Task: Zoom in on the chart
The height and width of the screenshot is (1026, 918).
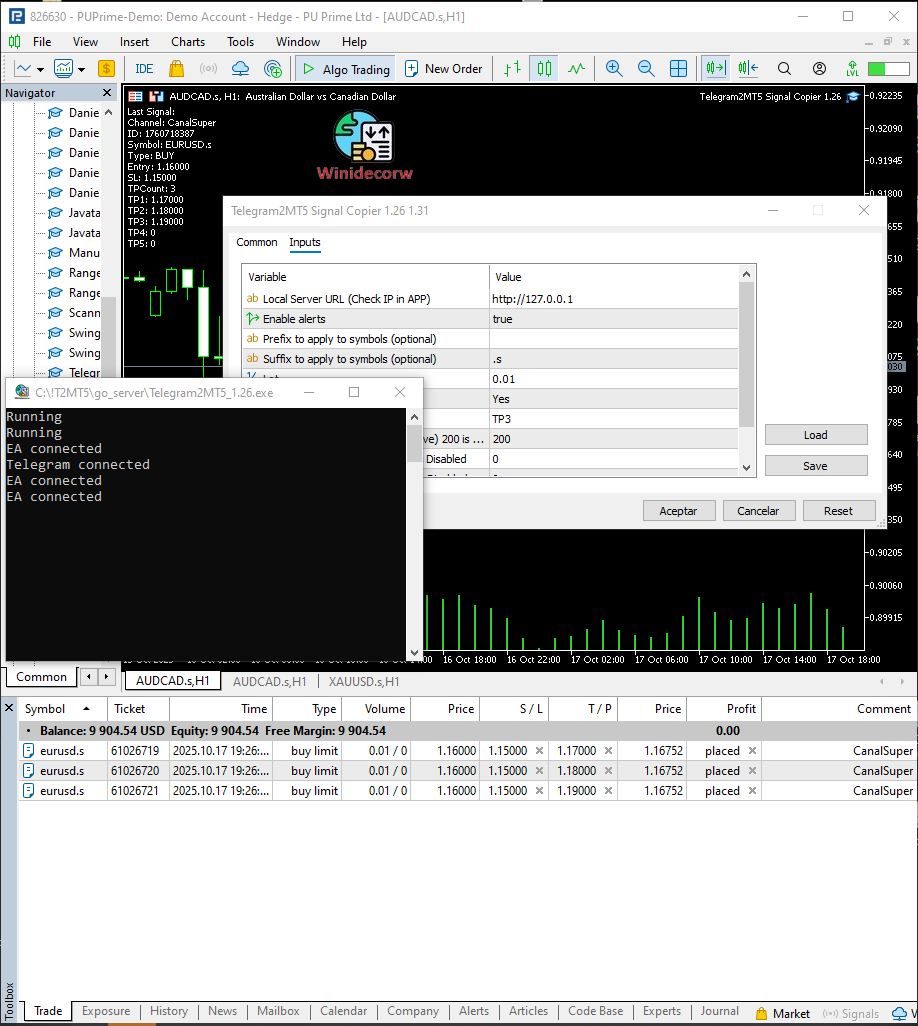Action: pos(614,69)
